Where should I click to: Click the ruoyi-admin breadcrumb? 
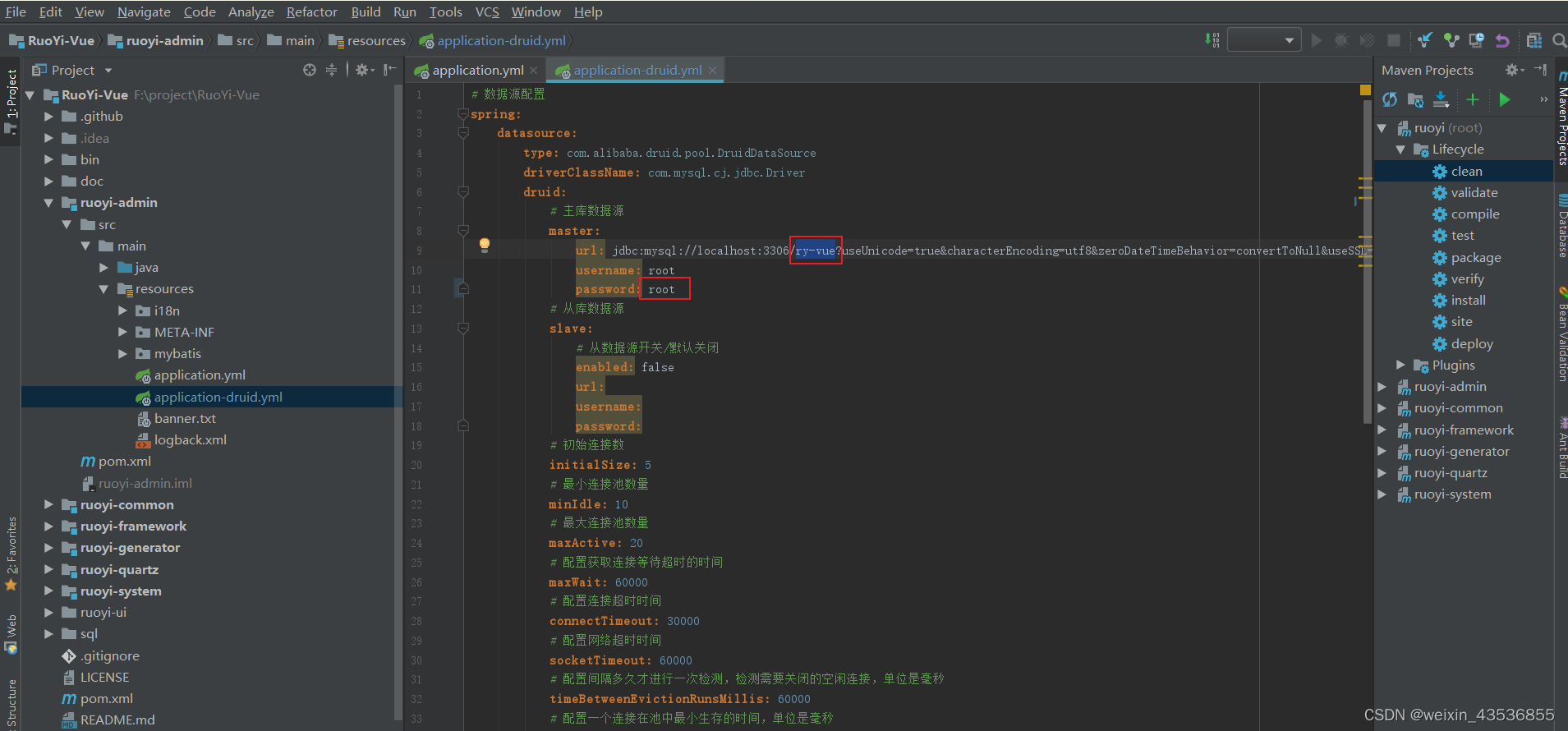[x=155, y=40]
